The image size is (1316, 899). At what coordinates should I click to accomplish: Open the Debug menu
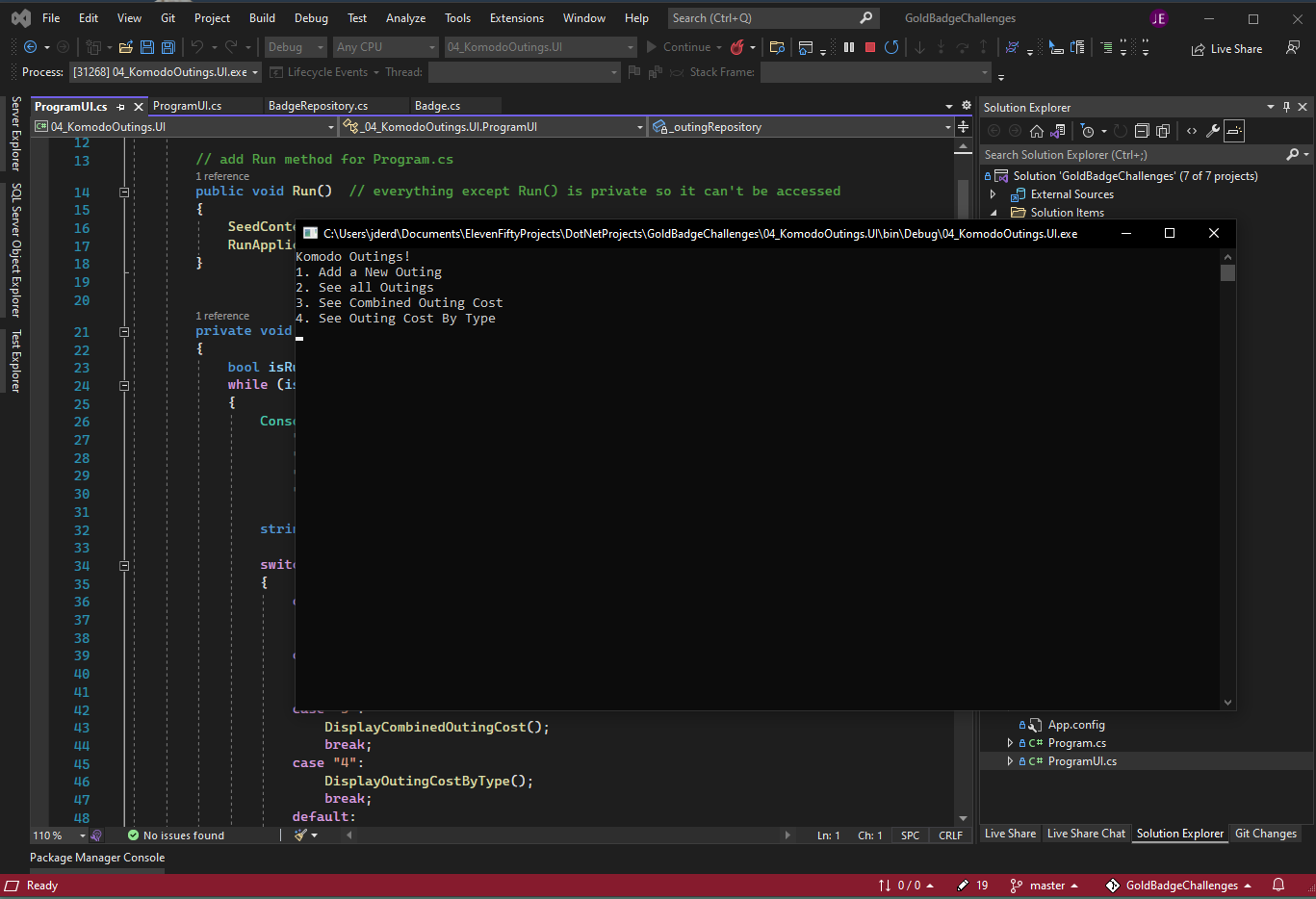click(311, 18)
